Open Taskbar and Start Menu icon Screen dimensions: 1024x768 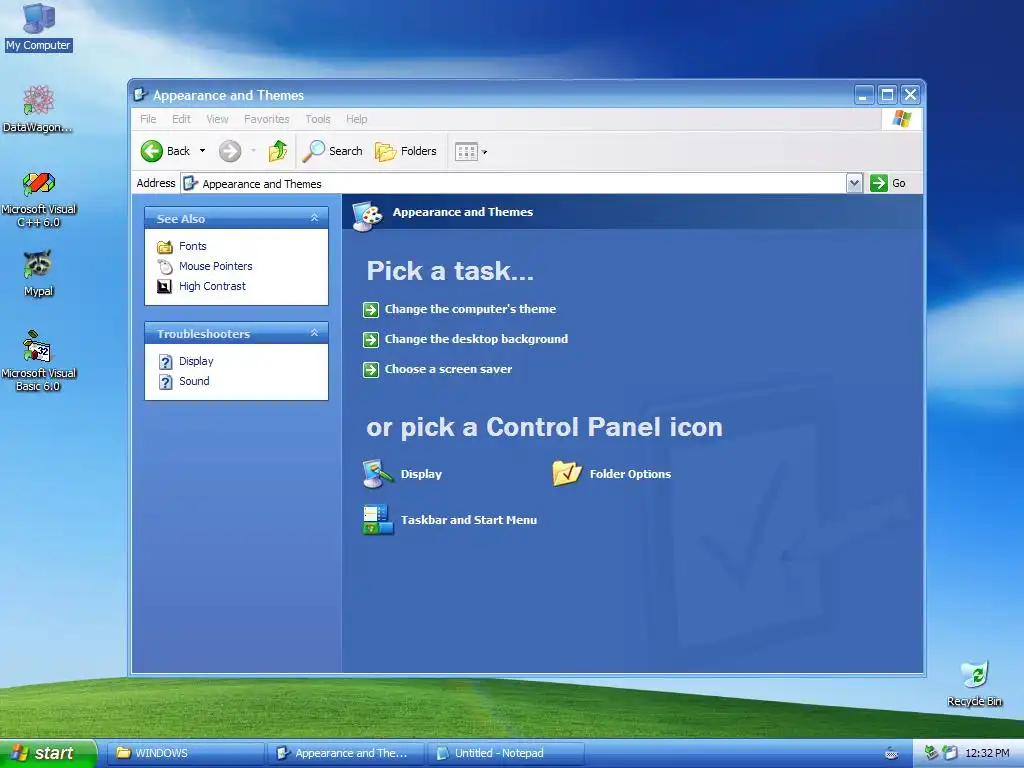point(378,520)
